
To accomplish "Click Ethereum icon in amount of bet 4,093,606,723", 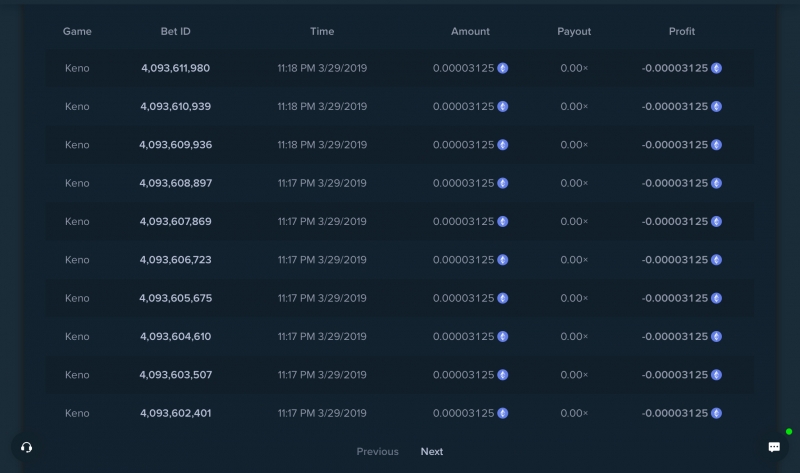I will point(503,260).
